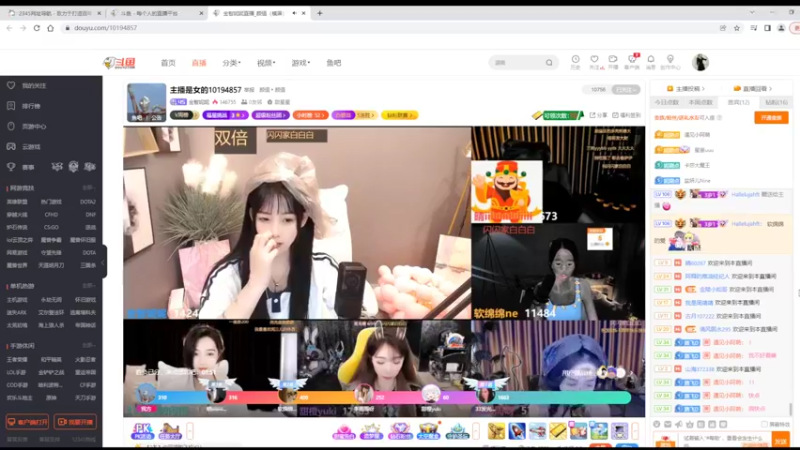Select the rocket gift icon

516,431
